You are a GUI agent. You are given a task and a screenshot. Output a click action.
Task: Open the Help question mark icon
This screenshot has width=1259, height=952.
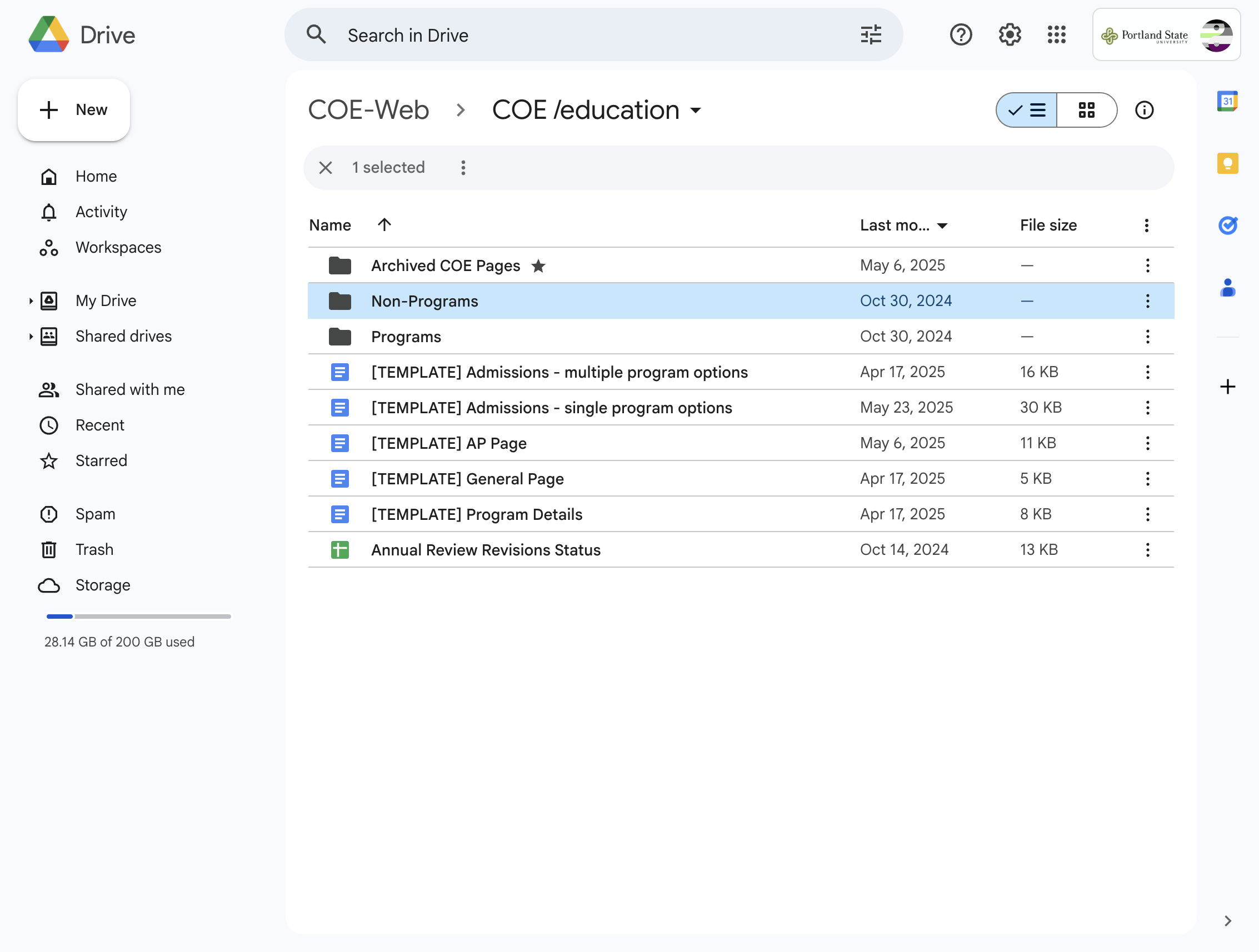point(961,34)
